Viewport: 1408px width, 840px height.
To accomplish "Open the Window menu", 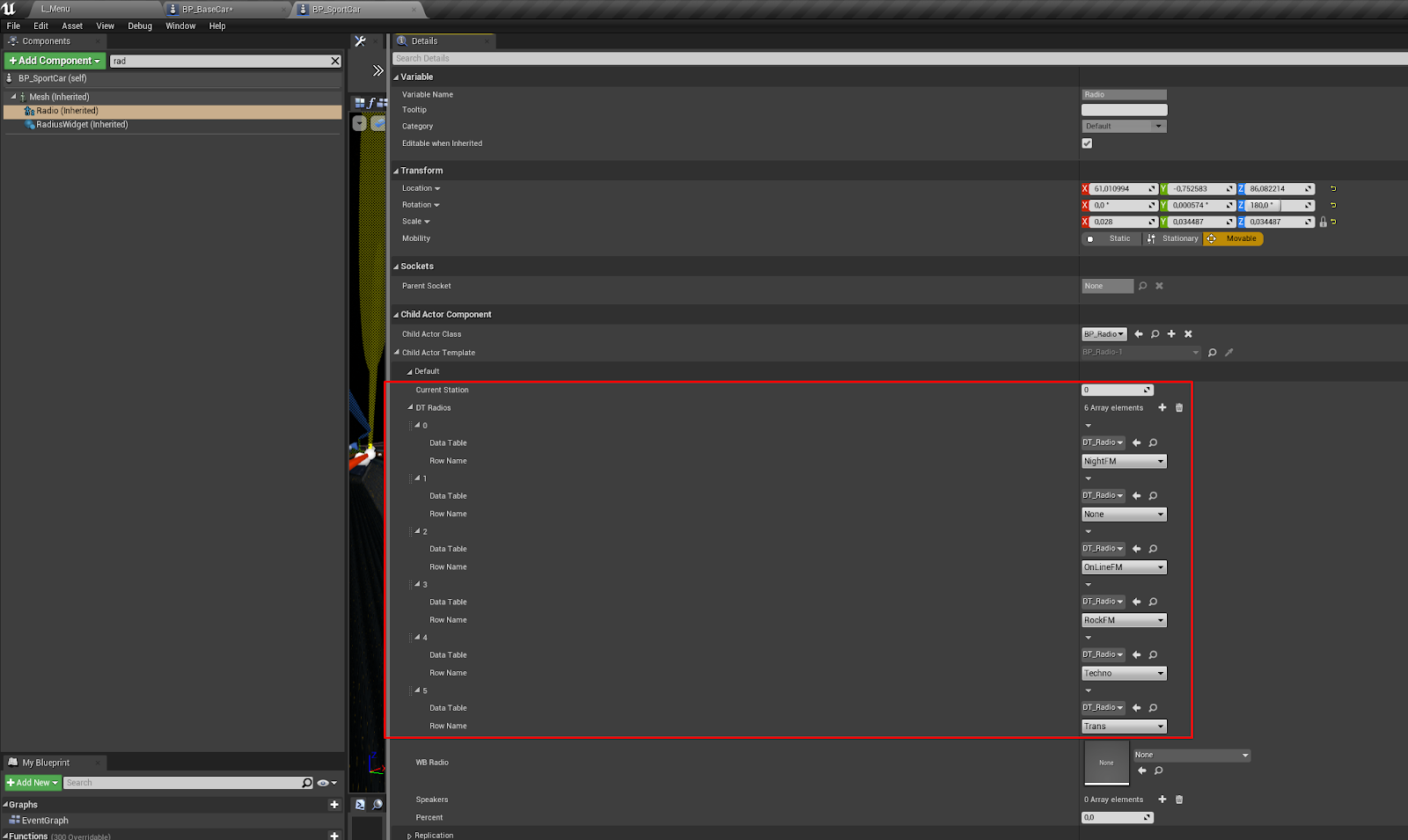I will [180, 26].
